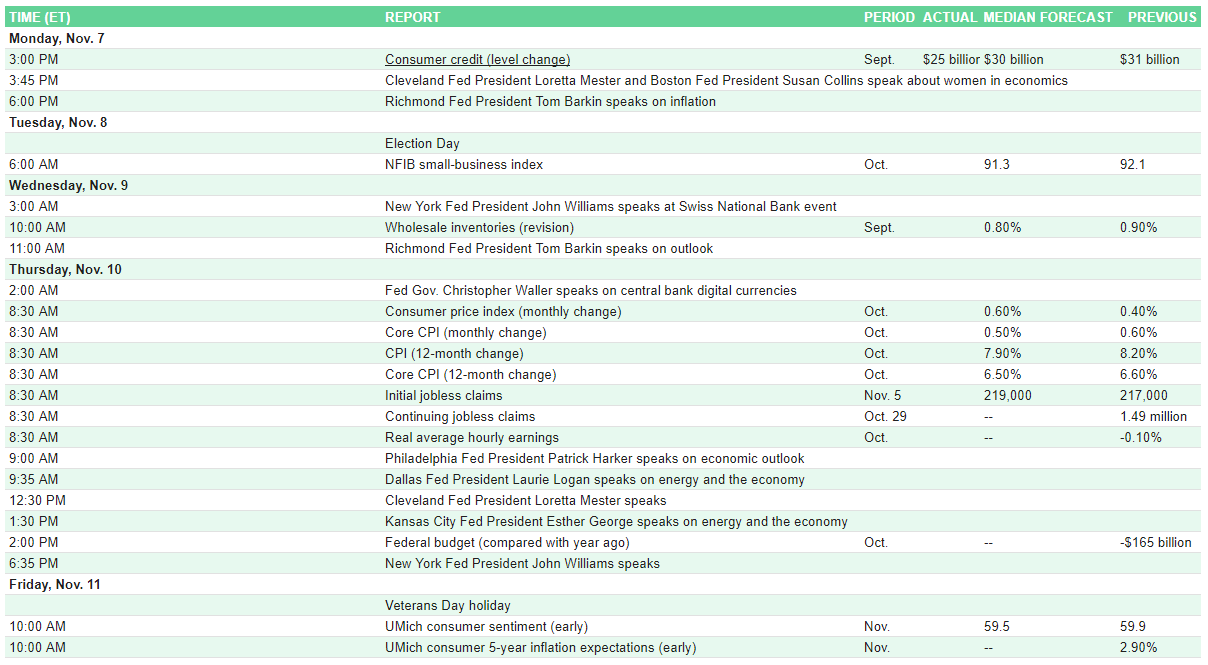Select Esther George speaks on energy row

pos(603,521)
